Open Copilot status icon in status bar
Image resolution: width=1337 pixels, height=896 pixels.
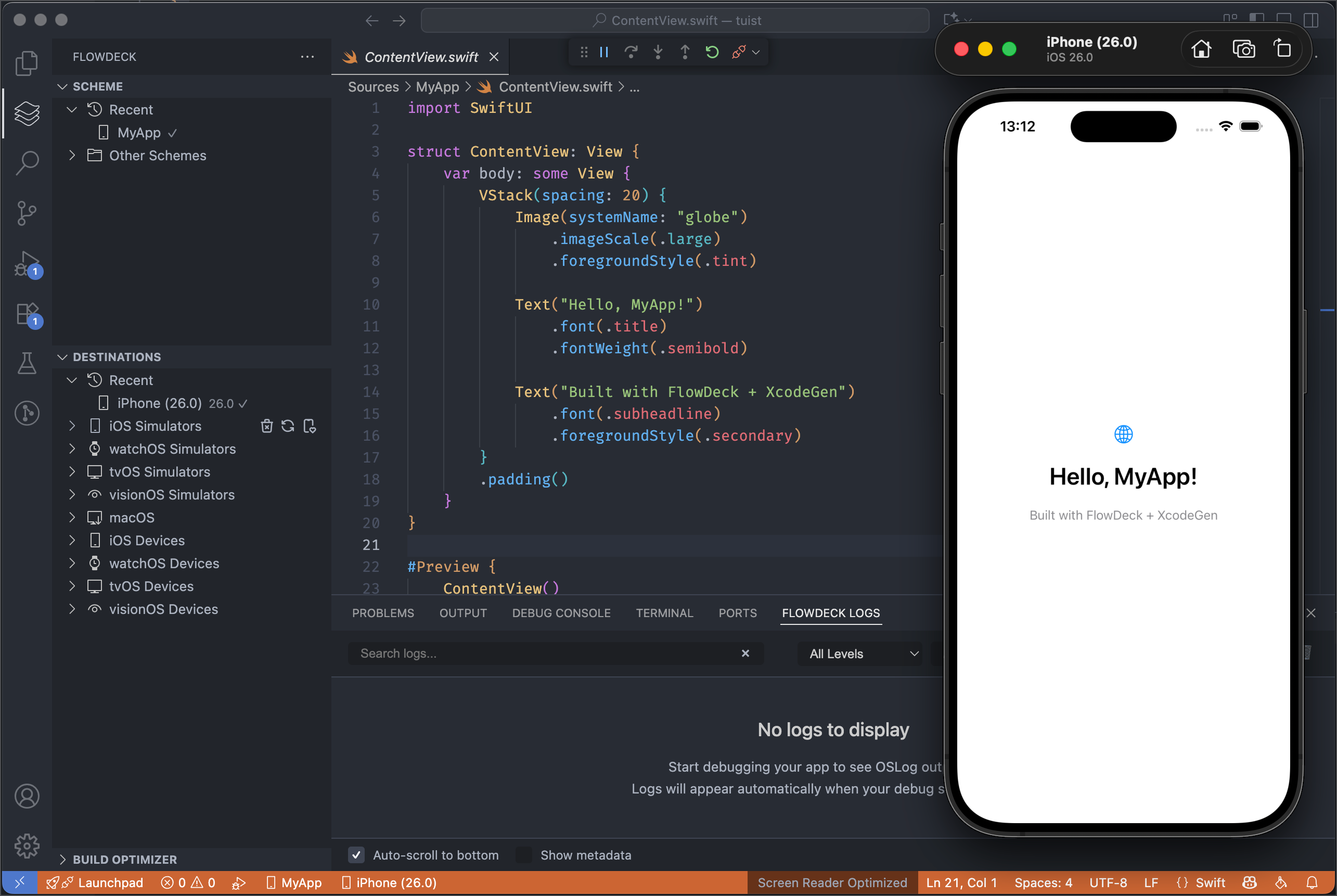1250,883
